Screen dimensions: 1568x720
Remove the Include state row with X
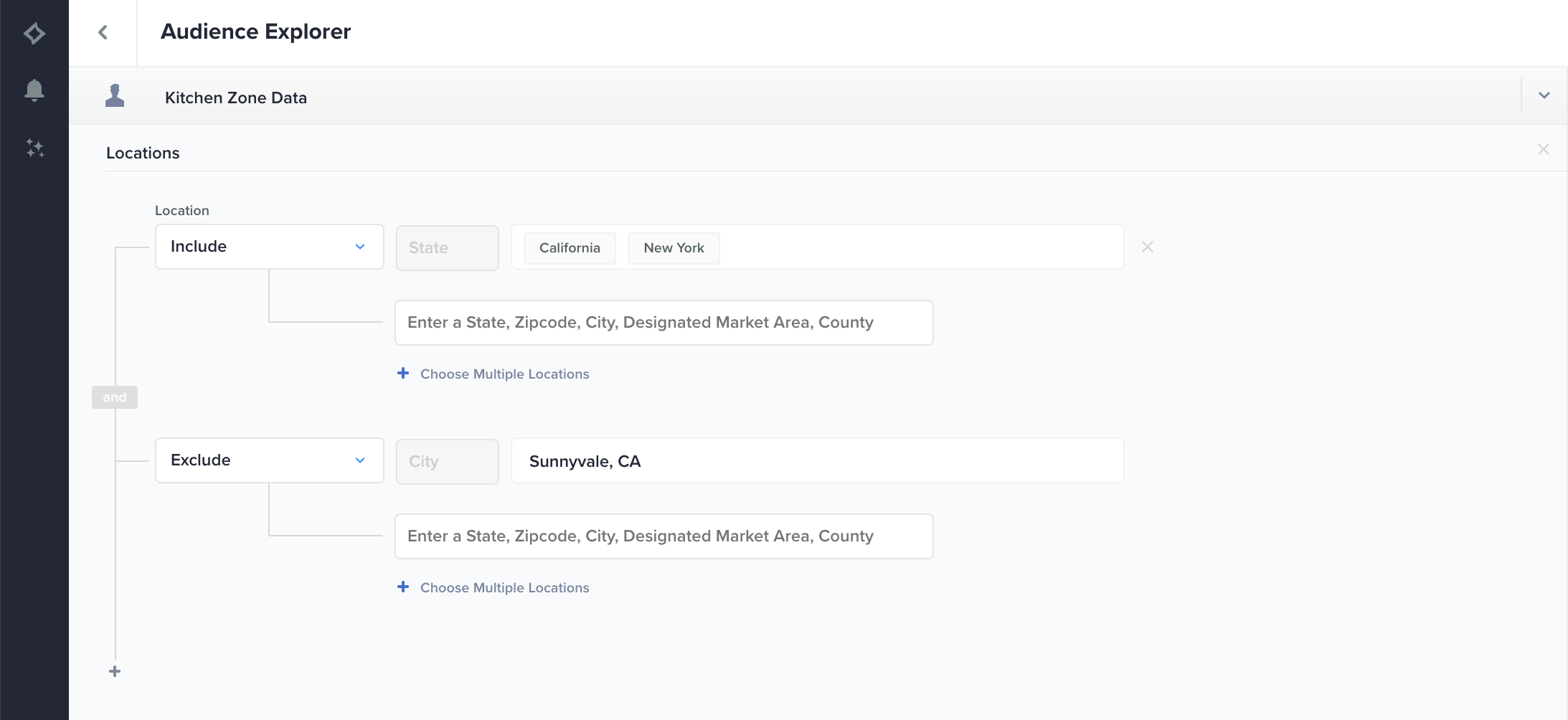(1147, 247)
